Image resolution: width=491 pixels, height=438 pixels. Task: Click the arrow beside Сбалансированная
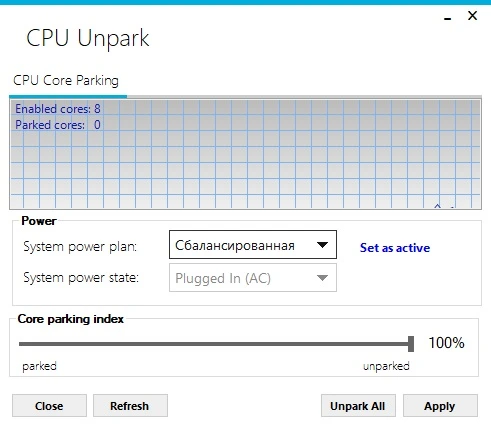point(322,245)
